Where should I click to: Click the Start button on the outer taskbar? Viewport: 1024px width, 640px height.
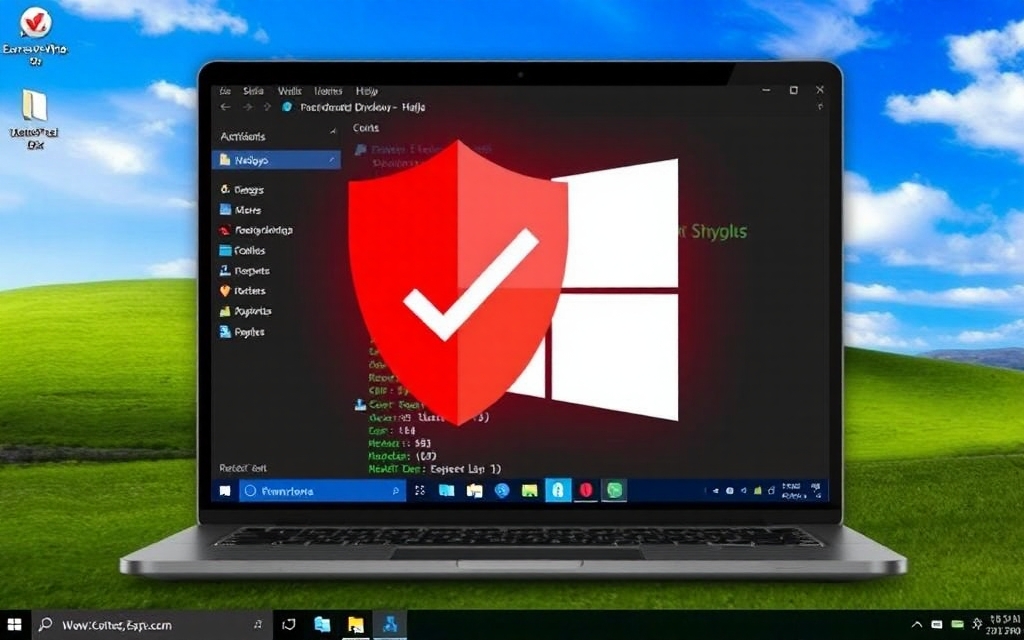pos(14,624)
